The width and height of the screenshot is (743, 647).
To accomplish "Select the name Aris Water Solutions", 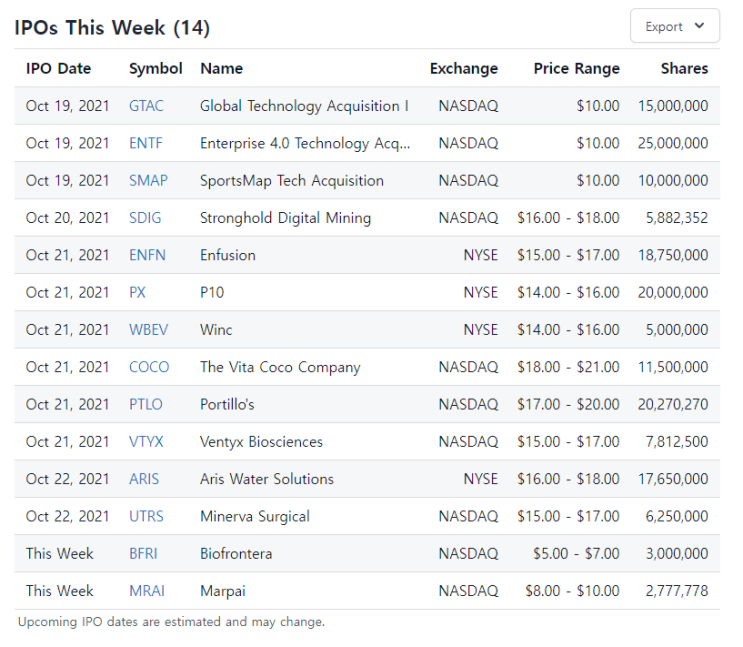I will pyautogui.click(x=267, y=479).
